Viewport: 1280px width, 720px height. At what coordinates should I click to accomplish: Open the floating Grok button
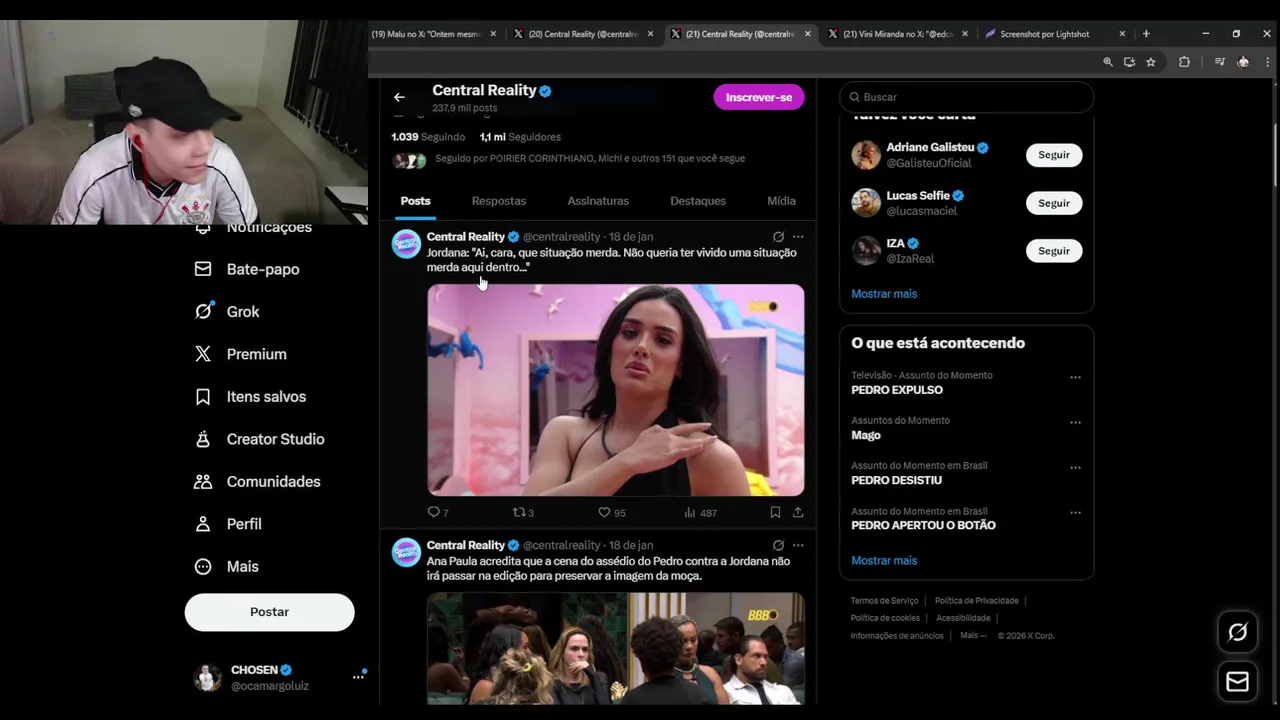[1237, 632]
